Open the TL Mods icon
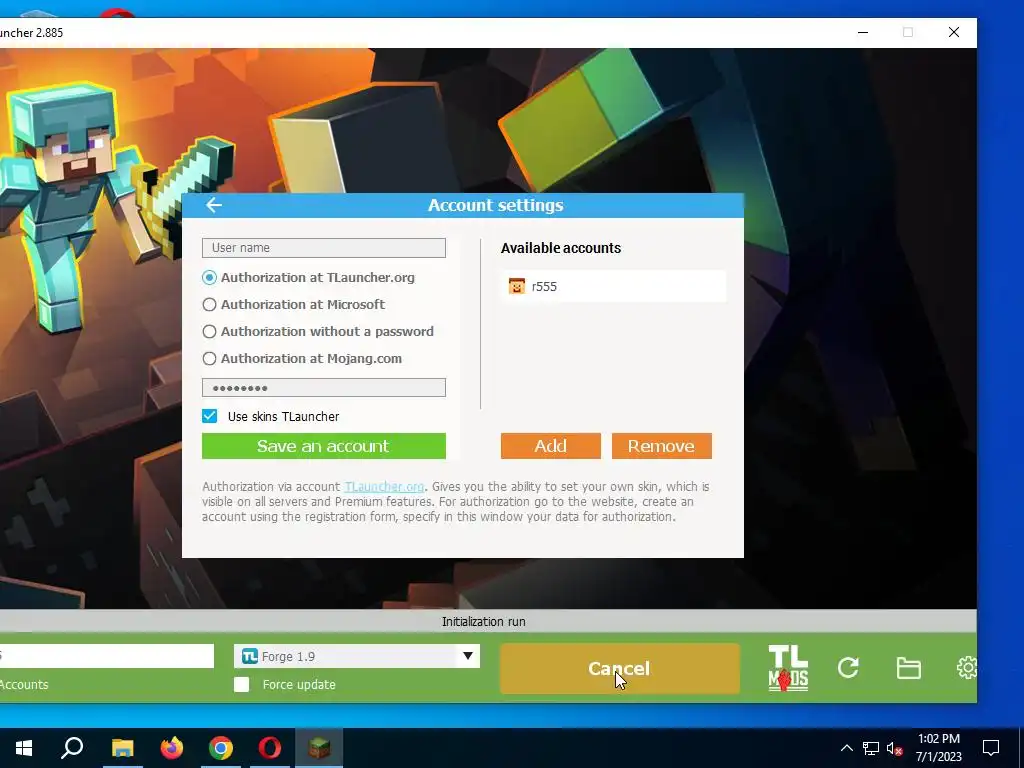The width and height of the screenshot is (1024, 768). click(788, 668)
